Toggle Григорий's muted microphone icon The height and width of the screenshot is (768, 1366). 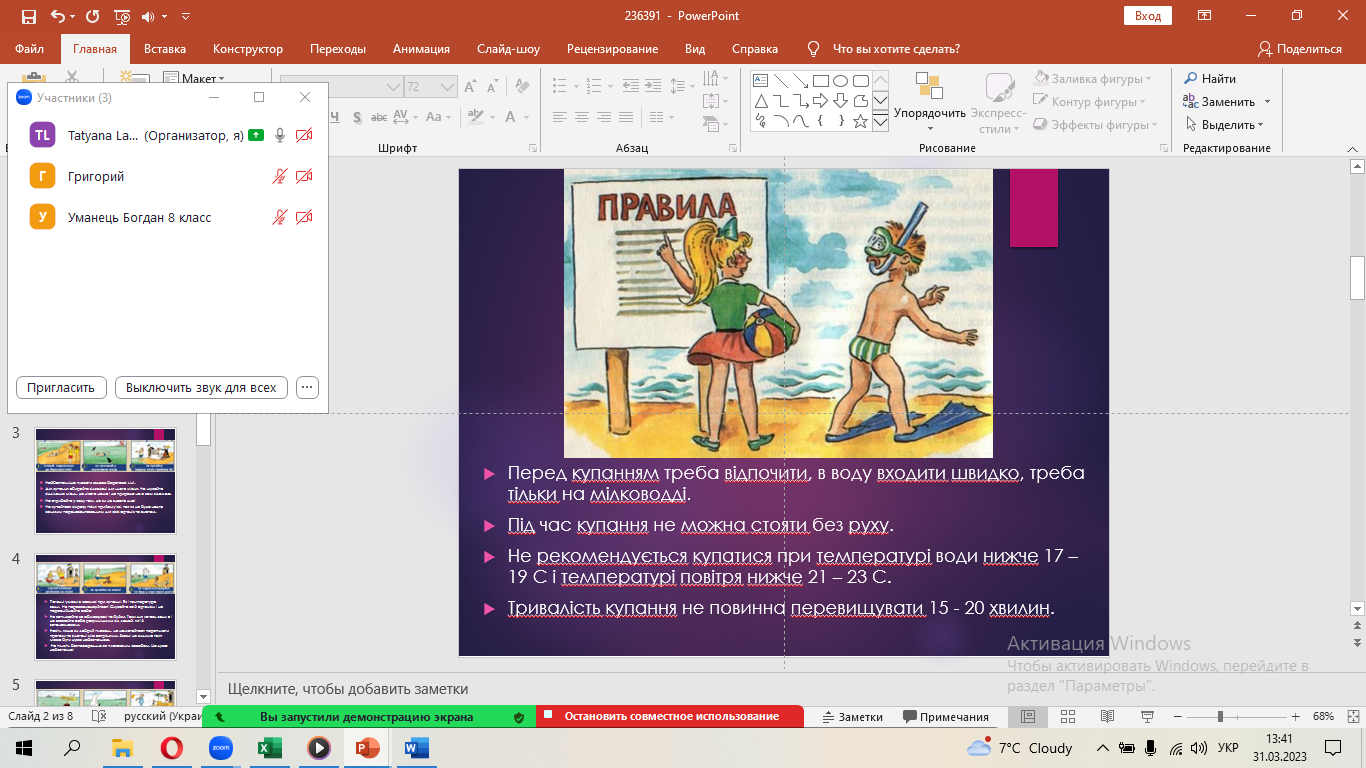281,176
